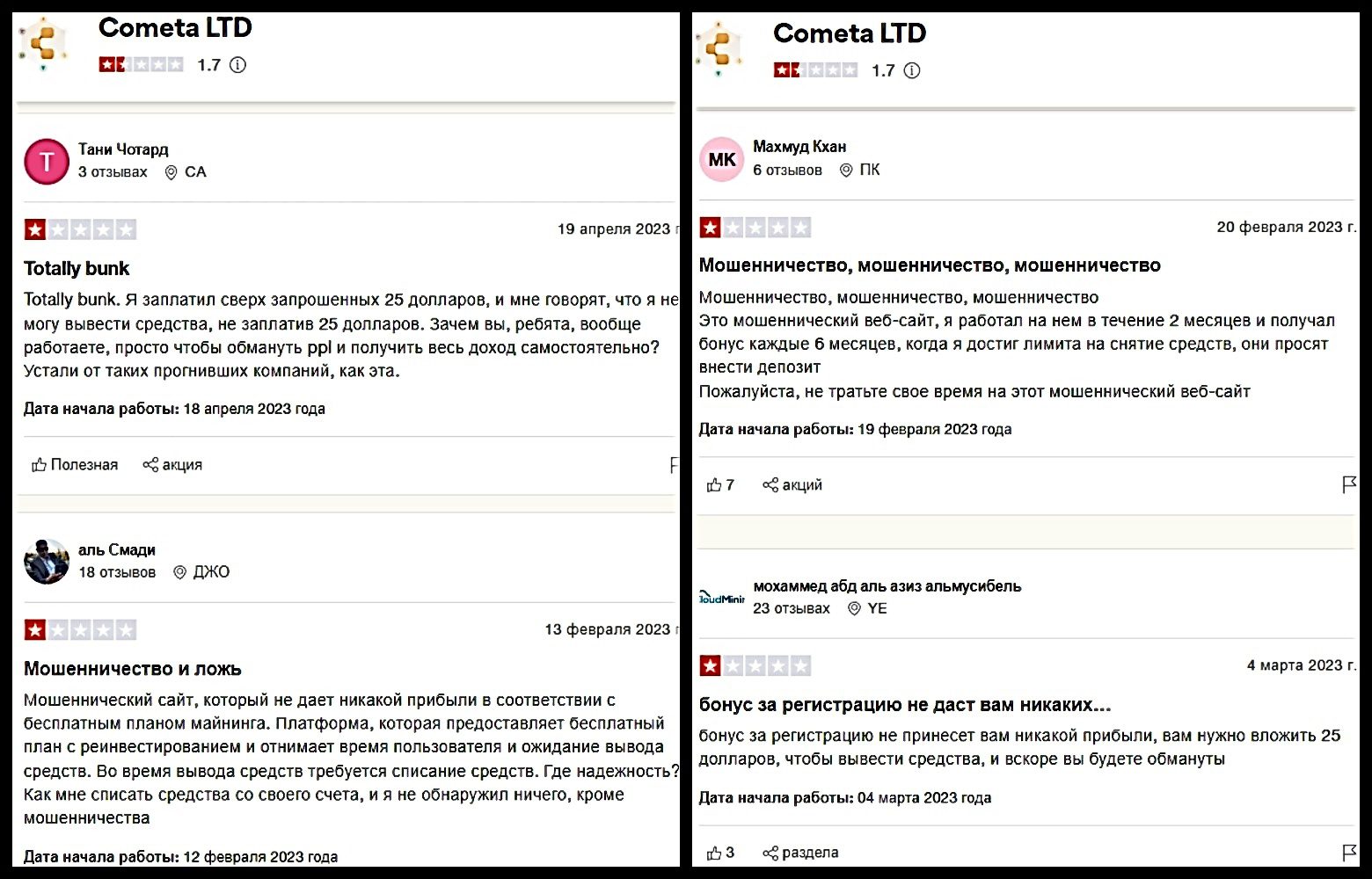Open аль Смади's reviewer profile
1372x879 pixels.
117,550
